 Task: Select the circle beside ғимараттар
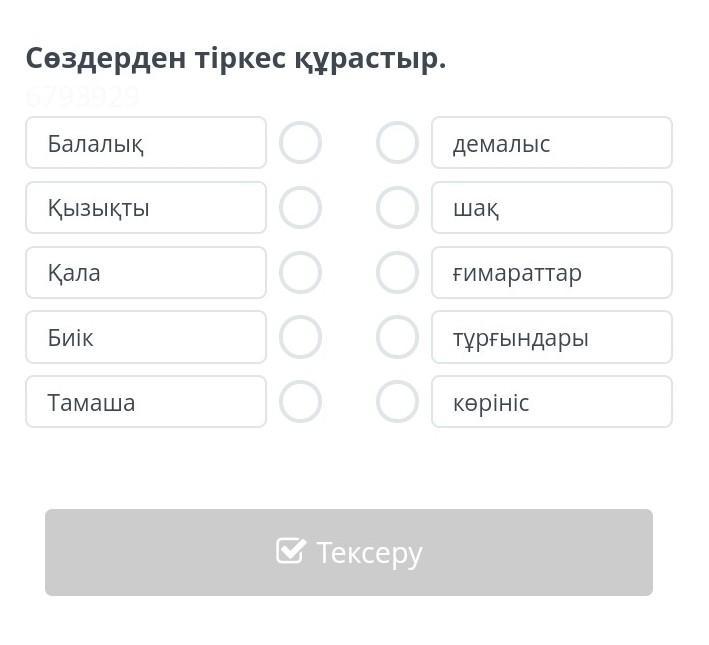(x=397, y=272)
